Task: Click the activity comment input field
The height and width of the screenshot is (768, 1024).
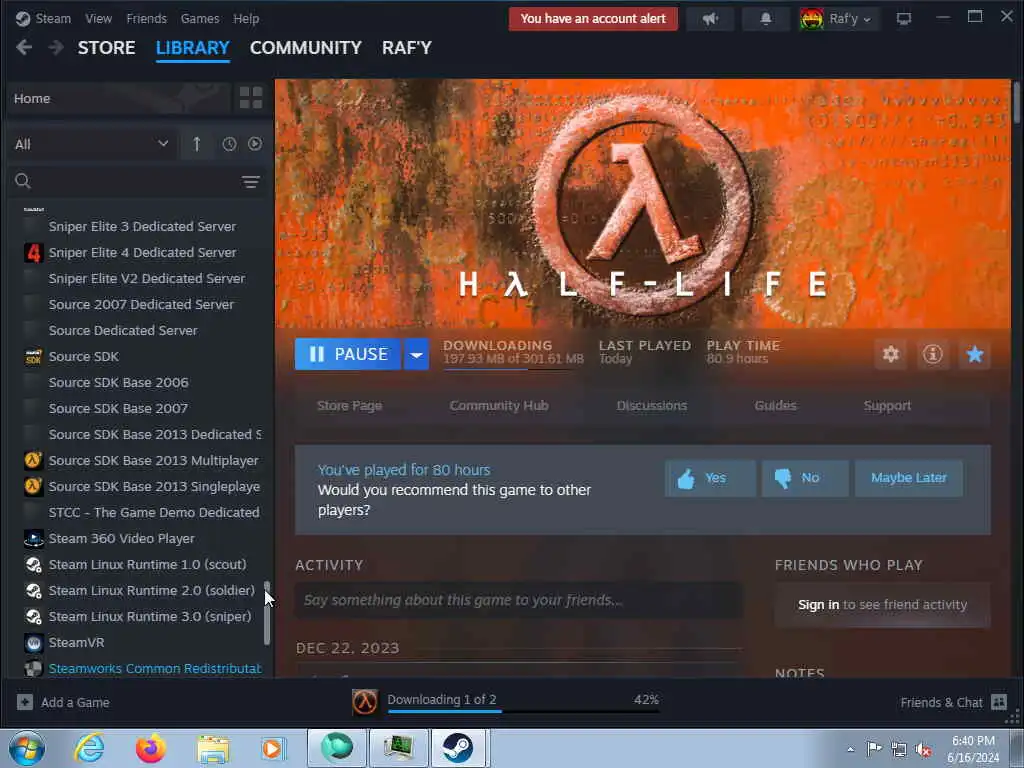Action: 519,600
